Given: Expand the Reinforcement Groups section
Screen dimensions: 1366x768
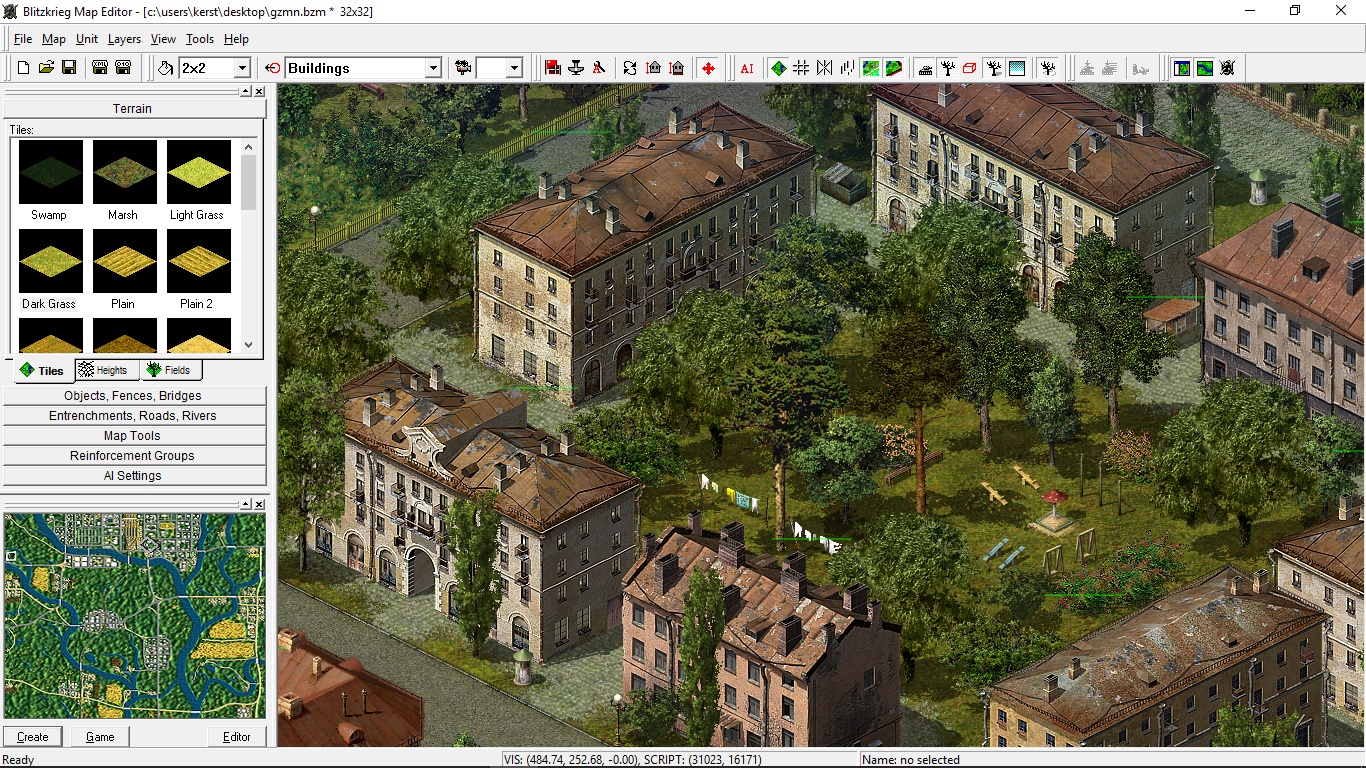Looking at the screenshot, I should pos(135,456).
